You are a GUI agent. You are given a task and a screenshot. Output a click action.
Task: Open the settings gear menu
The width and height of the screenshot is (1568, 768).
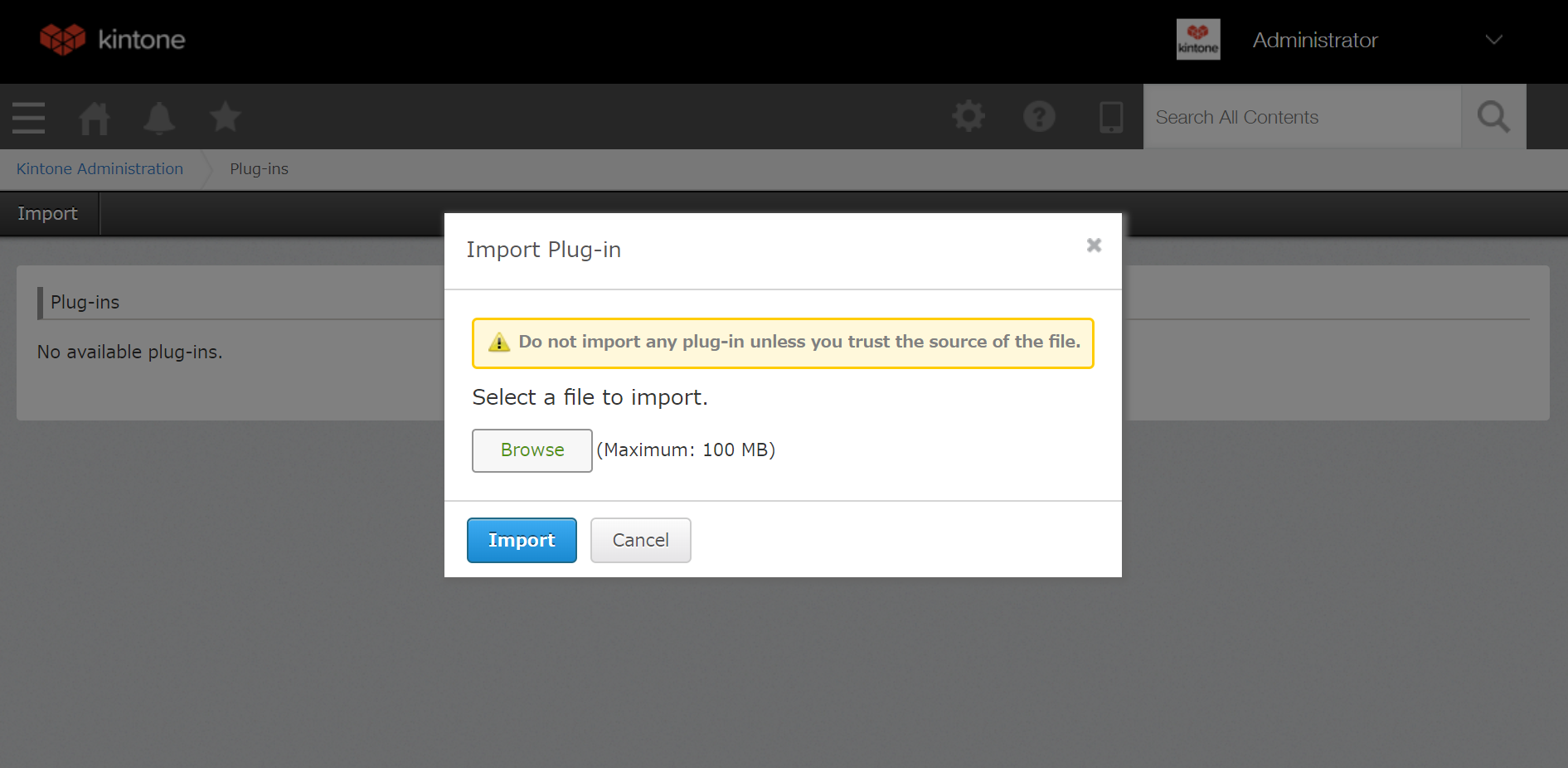coord(968,117)
